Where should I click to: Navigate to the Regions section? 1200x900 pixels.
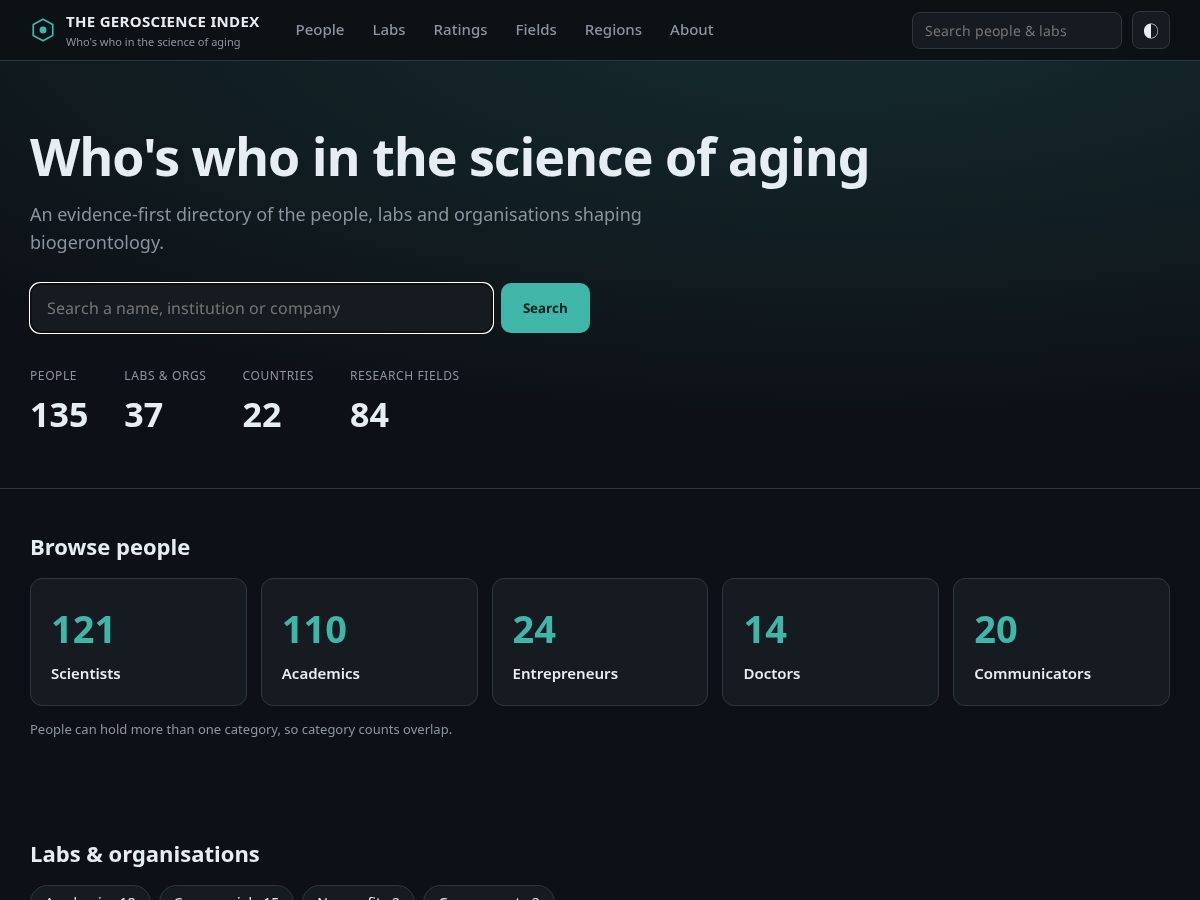[613, 30]
